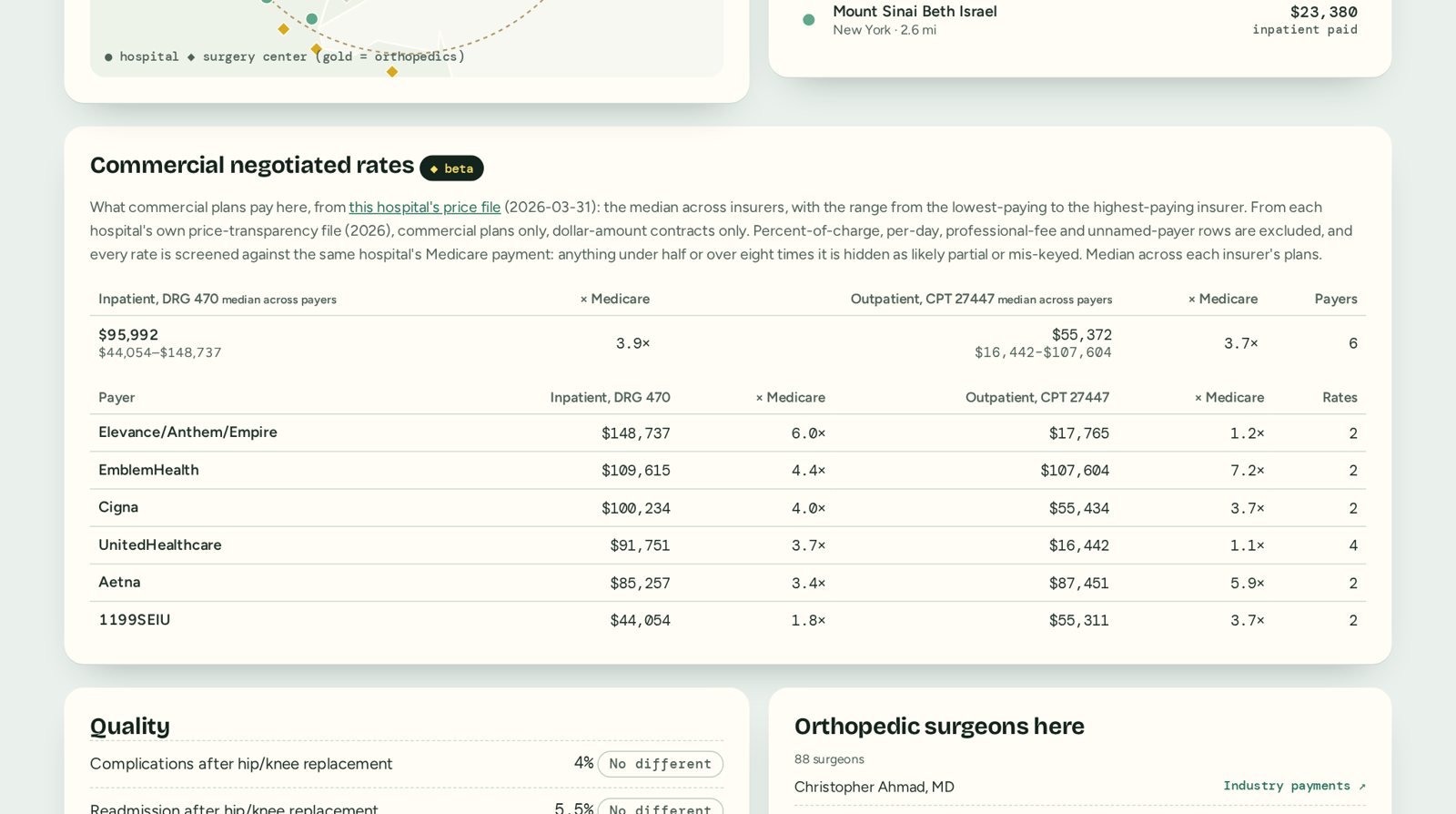Select the Aetna payer name
Image resolution: width=1456 pixels, height=814 pixels.
[x=119, y=582]
